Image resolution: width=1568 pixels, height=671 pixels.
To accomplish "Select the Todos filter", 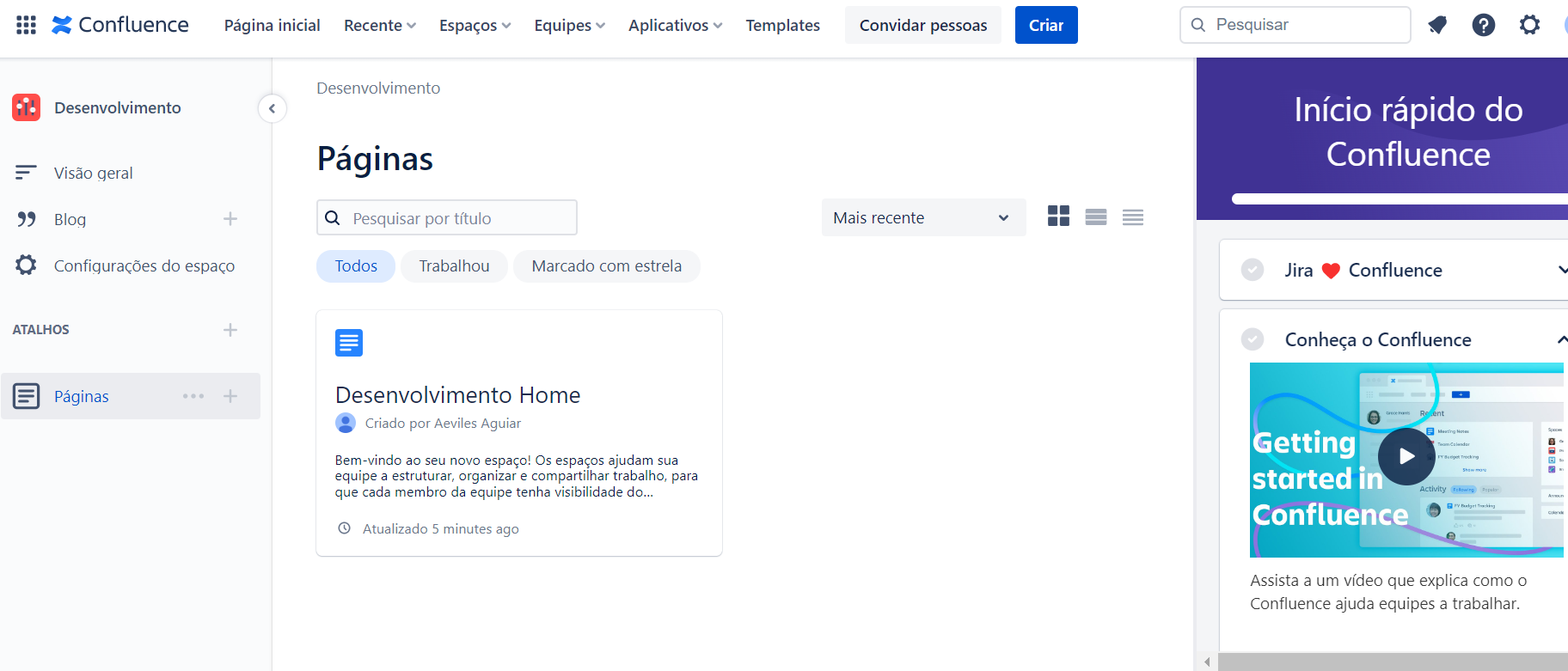I will point(356,266).
